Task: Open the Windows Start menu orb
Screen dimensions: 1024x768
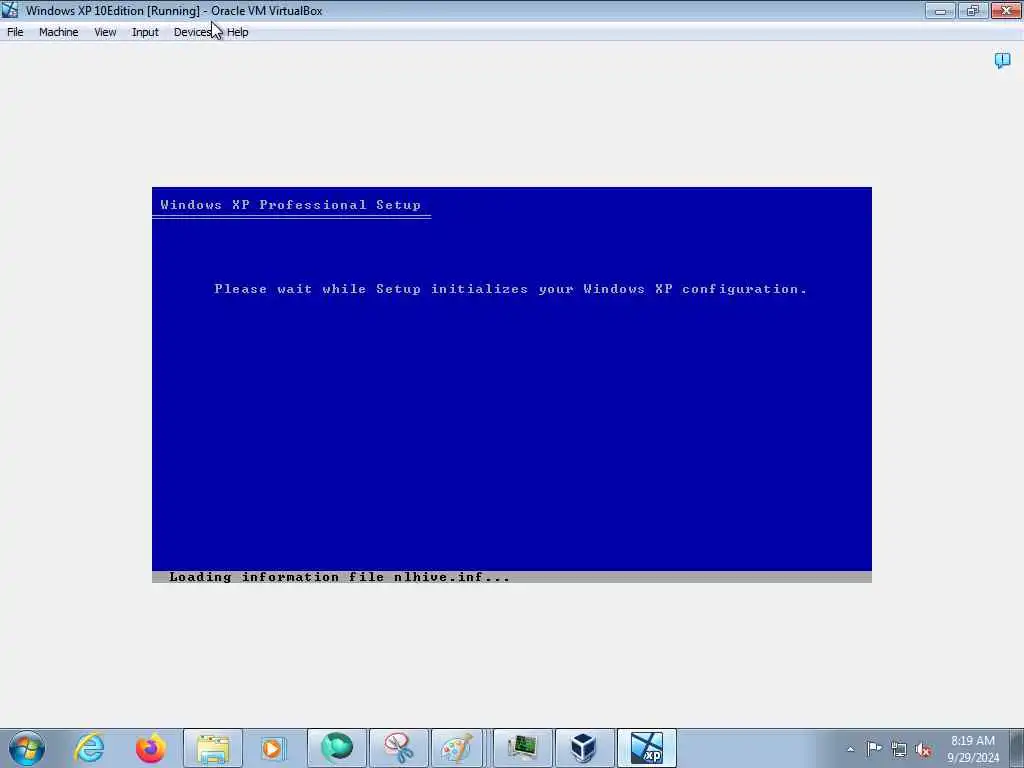Action: point(27,748)
